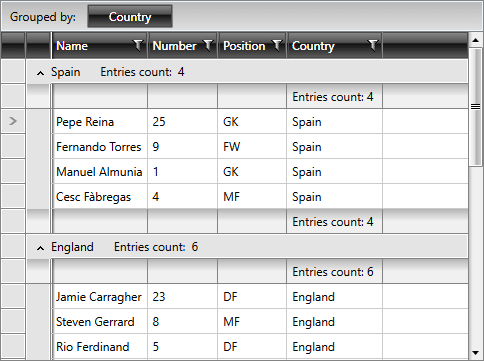Click number 4 in Cesc Fàbregas row

click(183, 196)
